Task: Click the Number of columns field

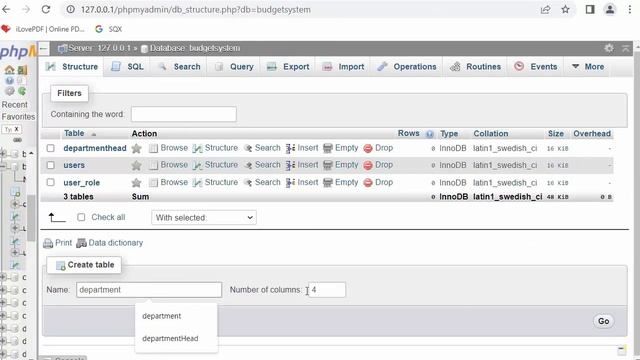Action: pos(327,290)
